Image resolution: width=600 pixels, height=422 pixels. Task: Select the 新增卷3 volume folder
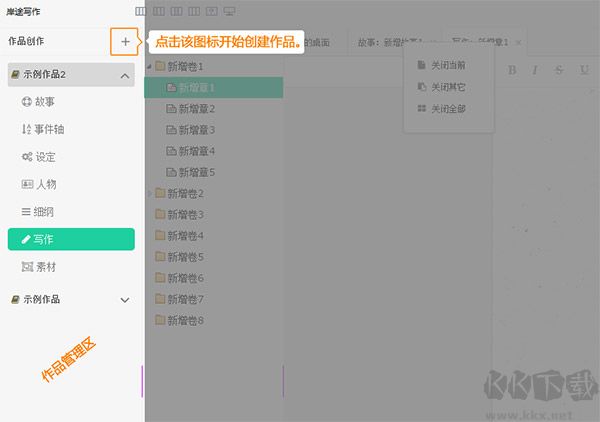(179, 215)
